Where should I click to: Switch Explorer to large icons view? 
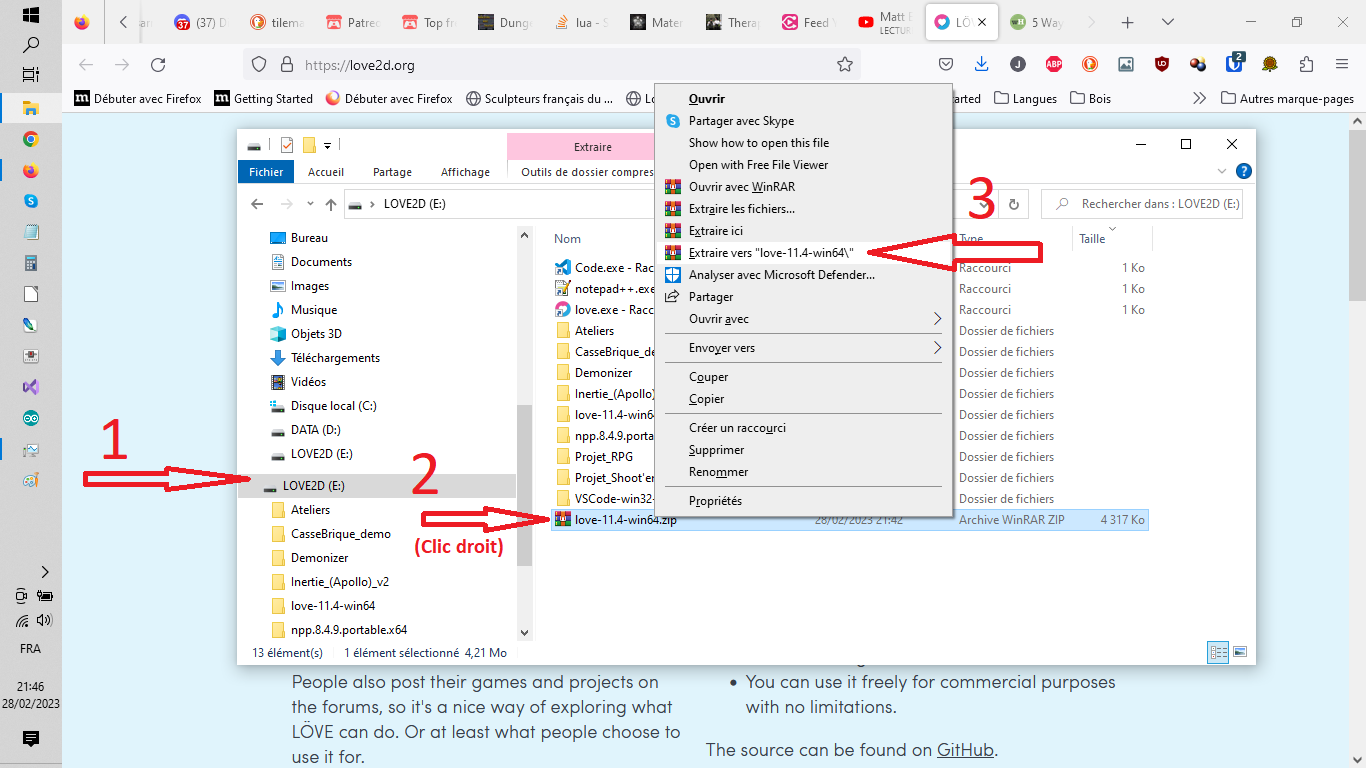[x=1240, y=652]
